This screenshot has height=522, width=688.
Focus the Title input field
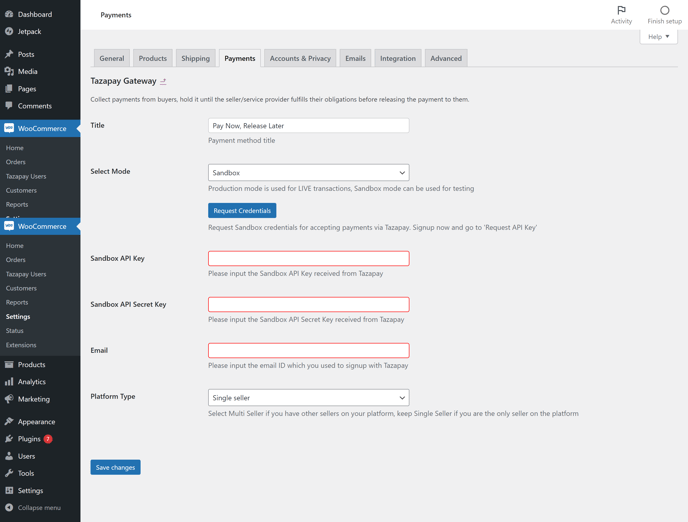[308, 125]
